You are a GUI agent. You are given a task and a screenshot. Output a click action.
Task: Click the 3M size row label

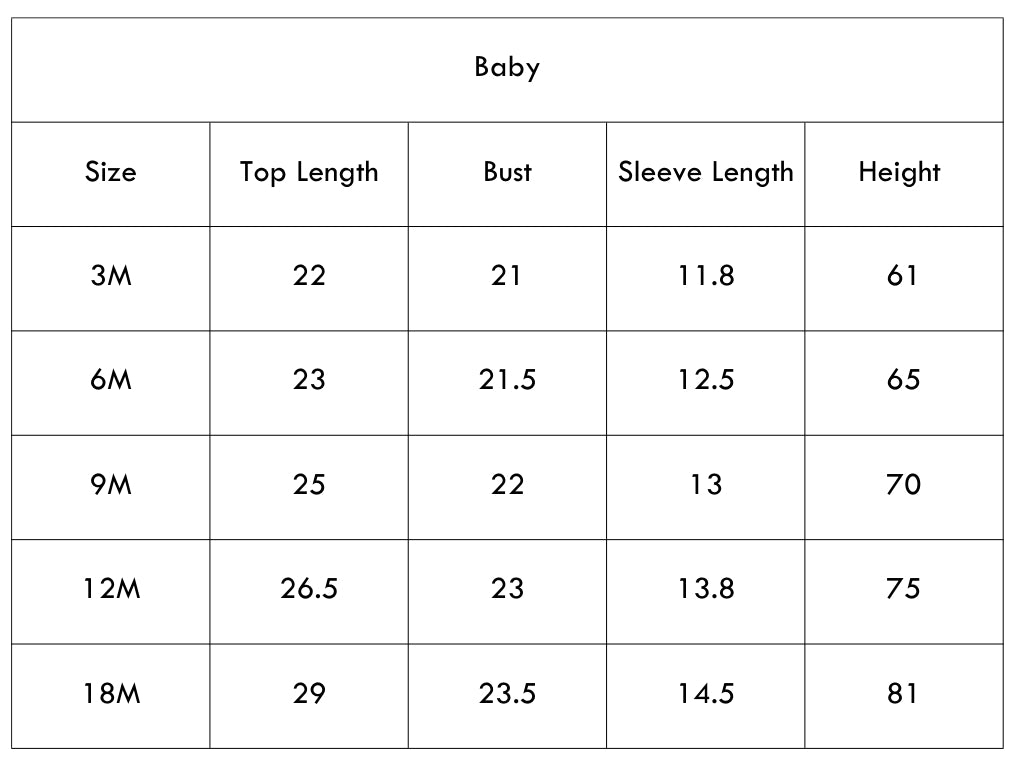coord(111,276)
